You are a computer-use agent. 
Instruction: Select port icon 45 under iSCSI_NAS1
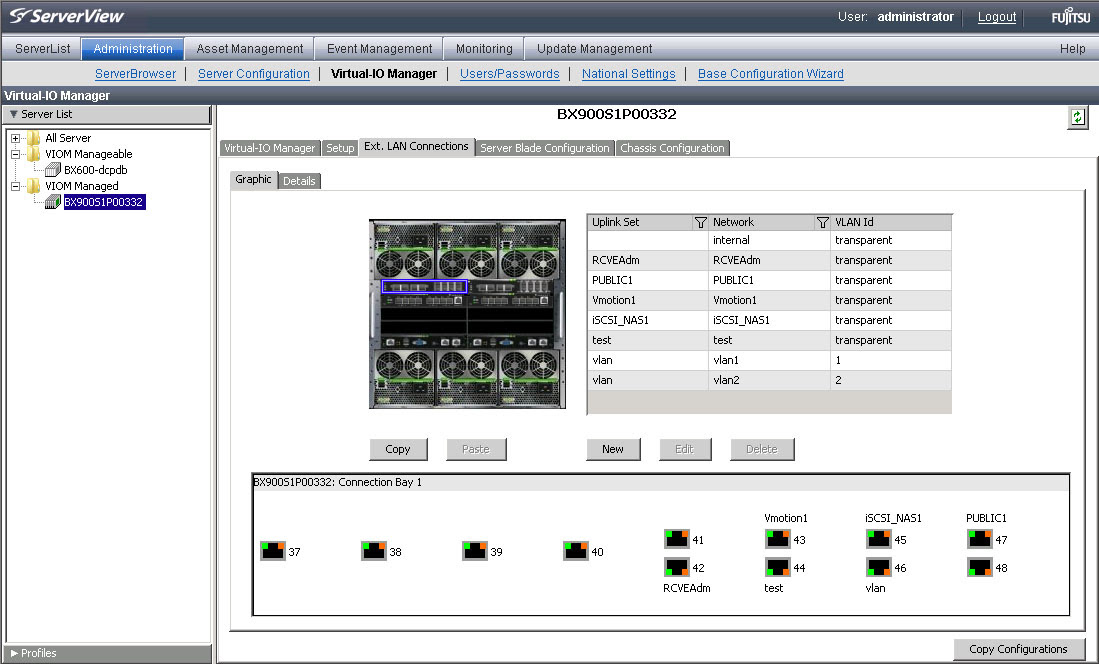(x=878, y=539)
